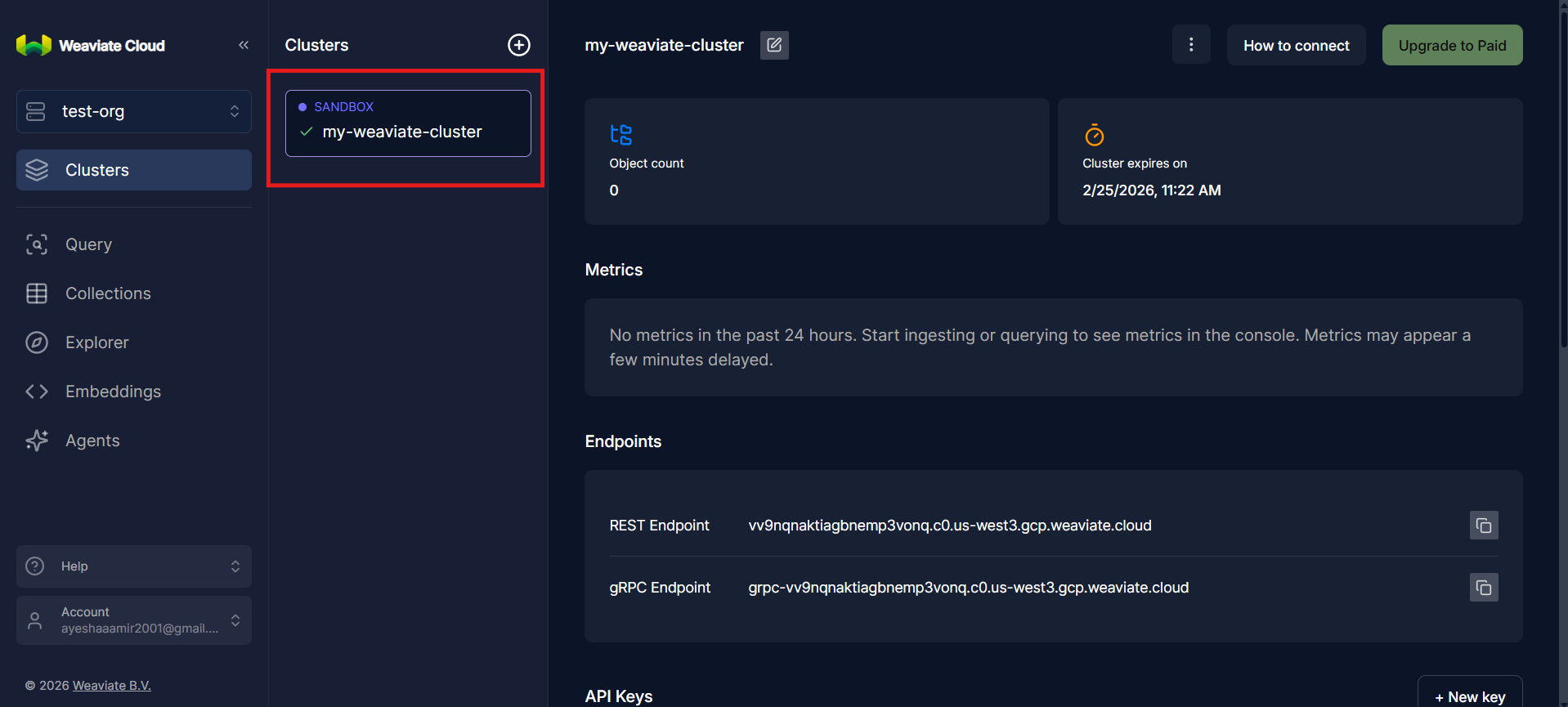1568x707 pixels.
Task: Click the edit cluster name pencil icon
Action: (x=773, y=45)
